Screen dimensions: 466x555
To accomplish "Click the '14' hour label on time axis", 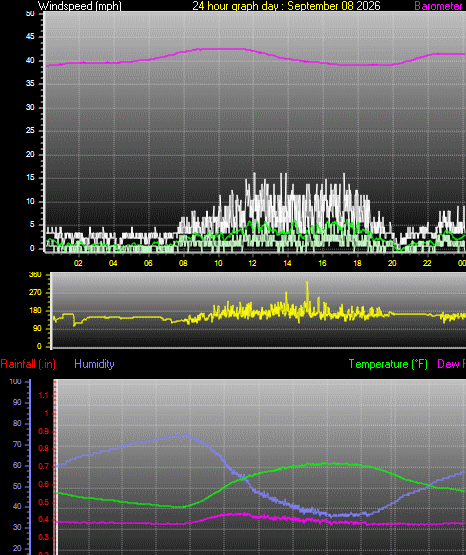I will 287,263.
